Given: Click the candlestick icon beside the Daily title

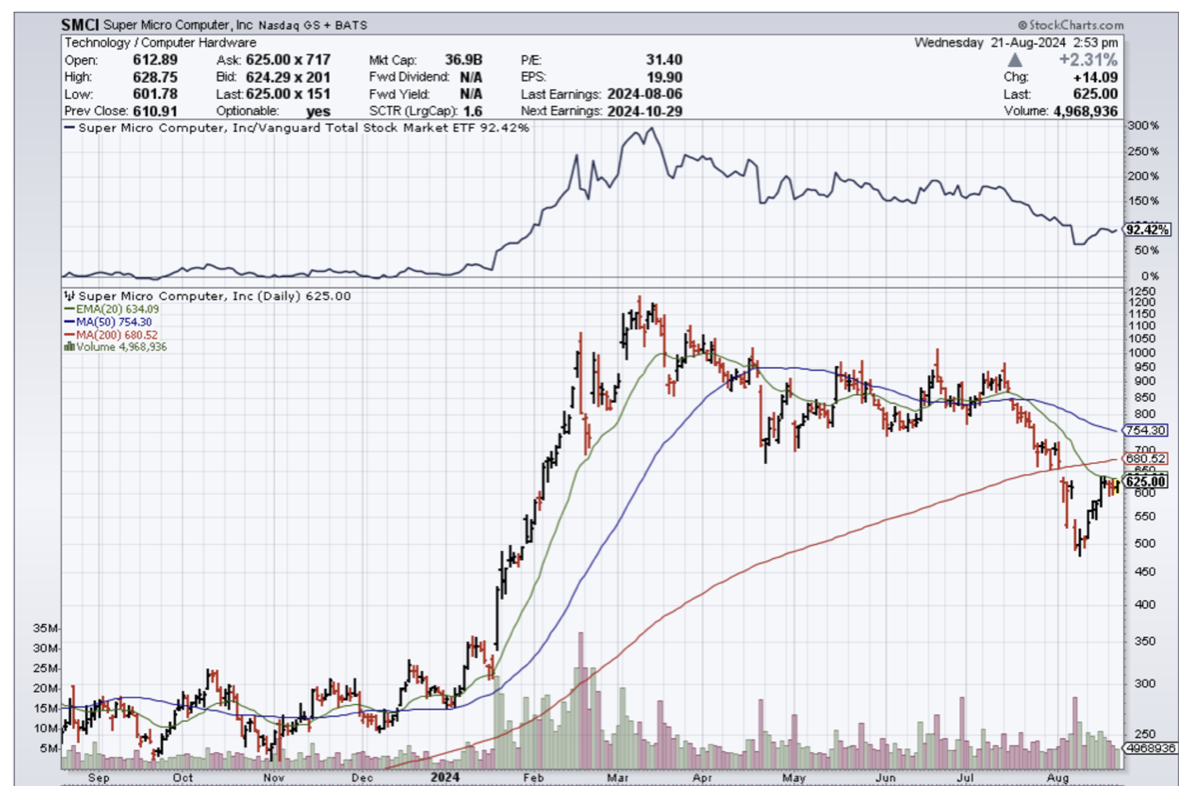Looking at the screenshot, I should pyautogui.click(x=68, y=296).
